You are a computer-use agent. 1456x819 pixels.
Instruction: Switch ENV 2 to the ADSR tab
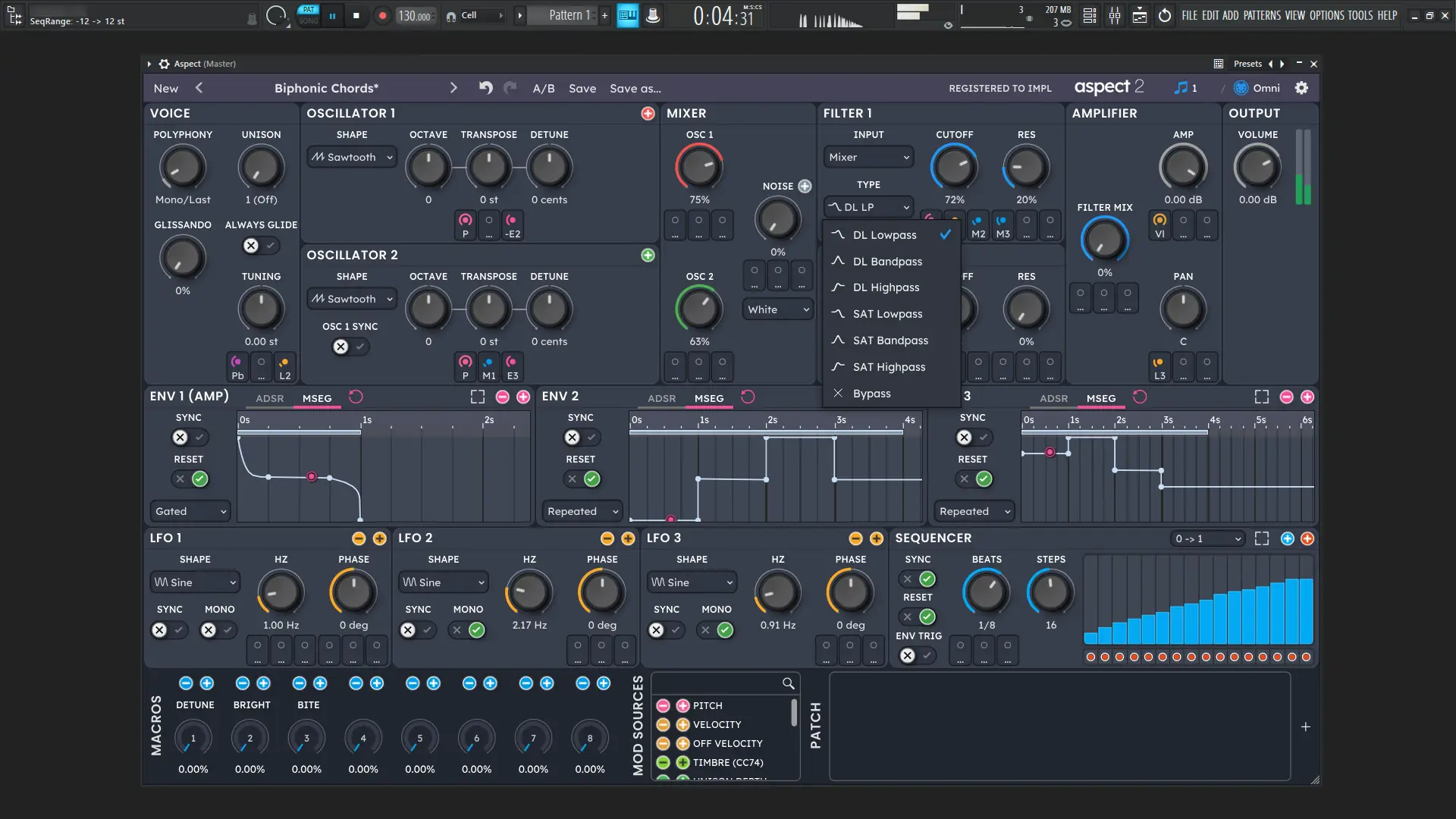click(x=661, y=398)
